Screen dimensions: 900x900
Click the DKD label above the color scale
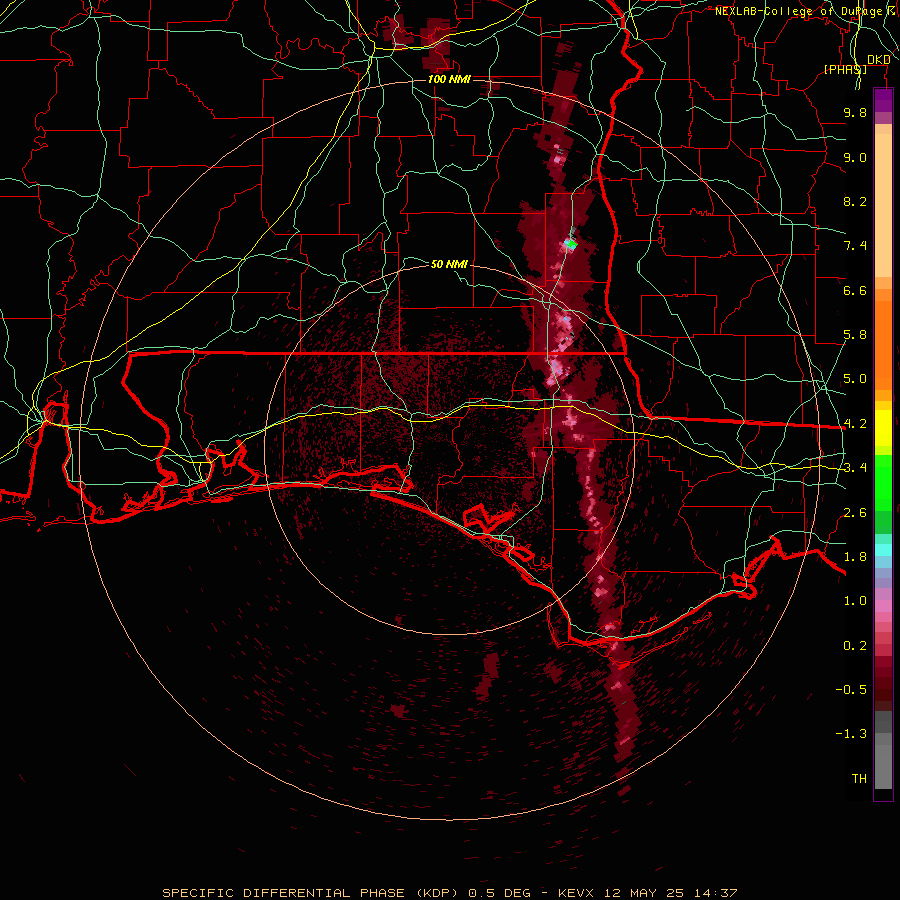(x=878, y=60)
